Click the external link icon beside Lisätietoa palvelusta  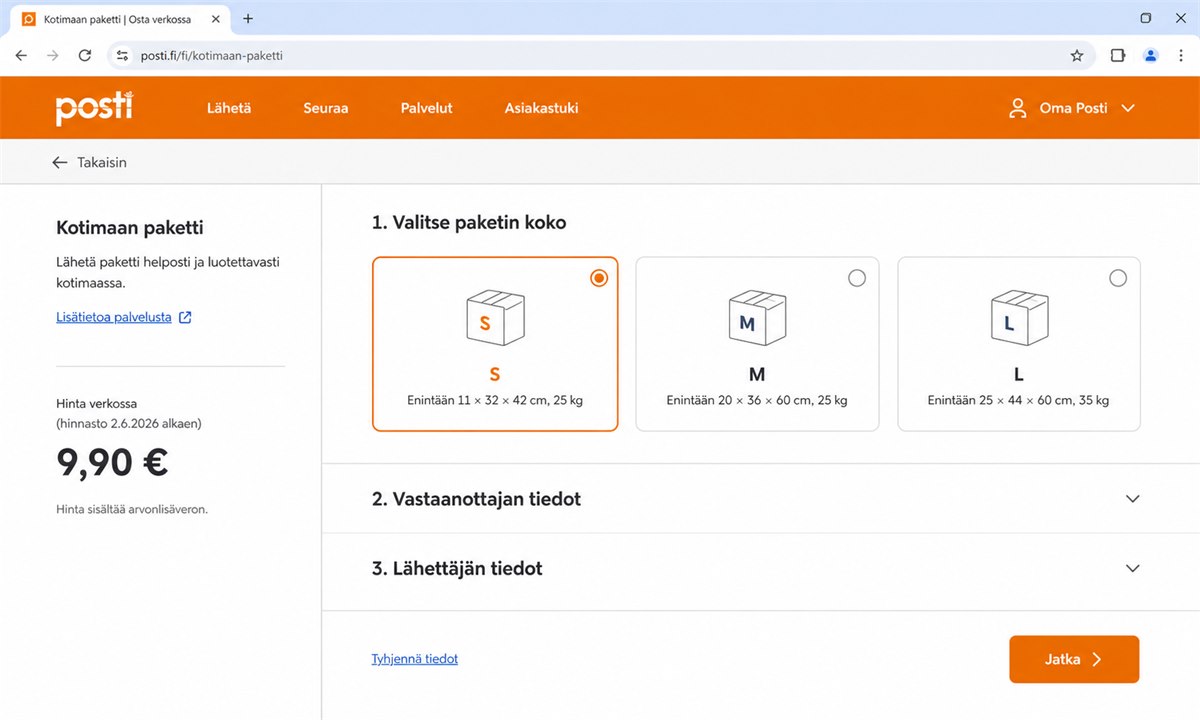click(185, 317)
